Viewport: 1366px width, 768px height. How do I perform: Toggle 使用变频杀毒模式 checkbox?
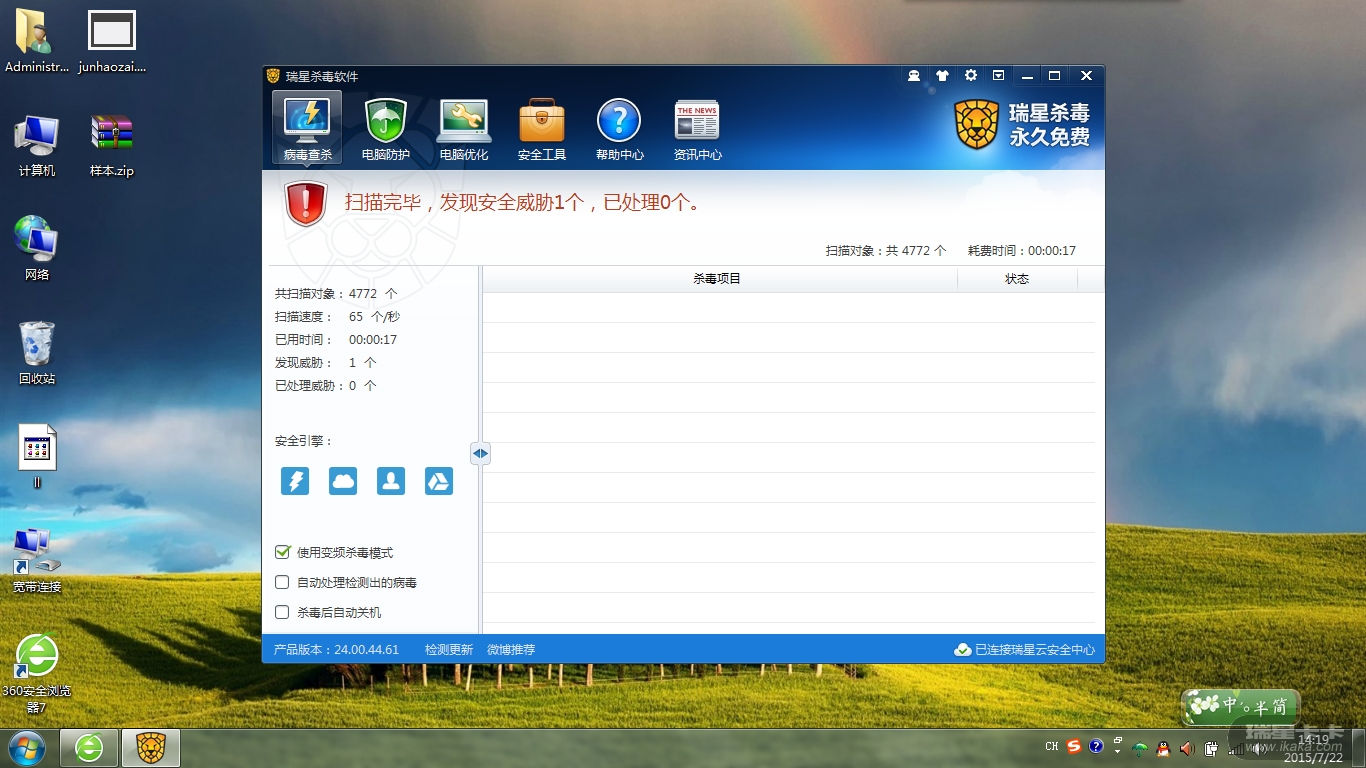(282, 552)
